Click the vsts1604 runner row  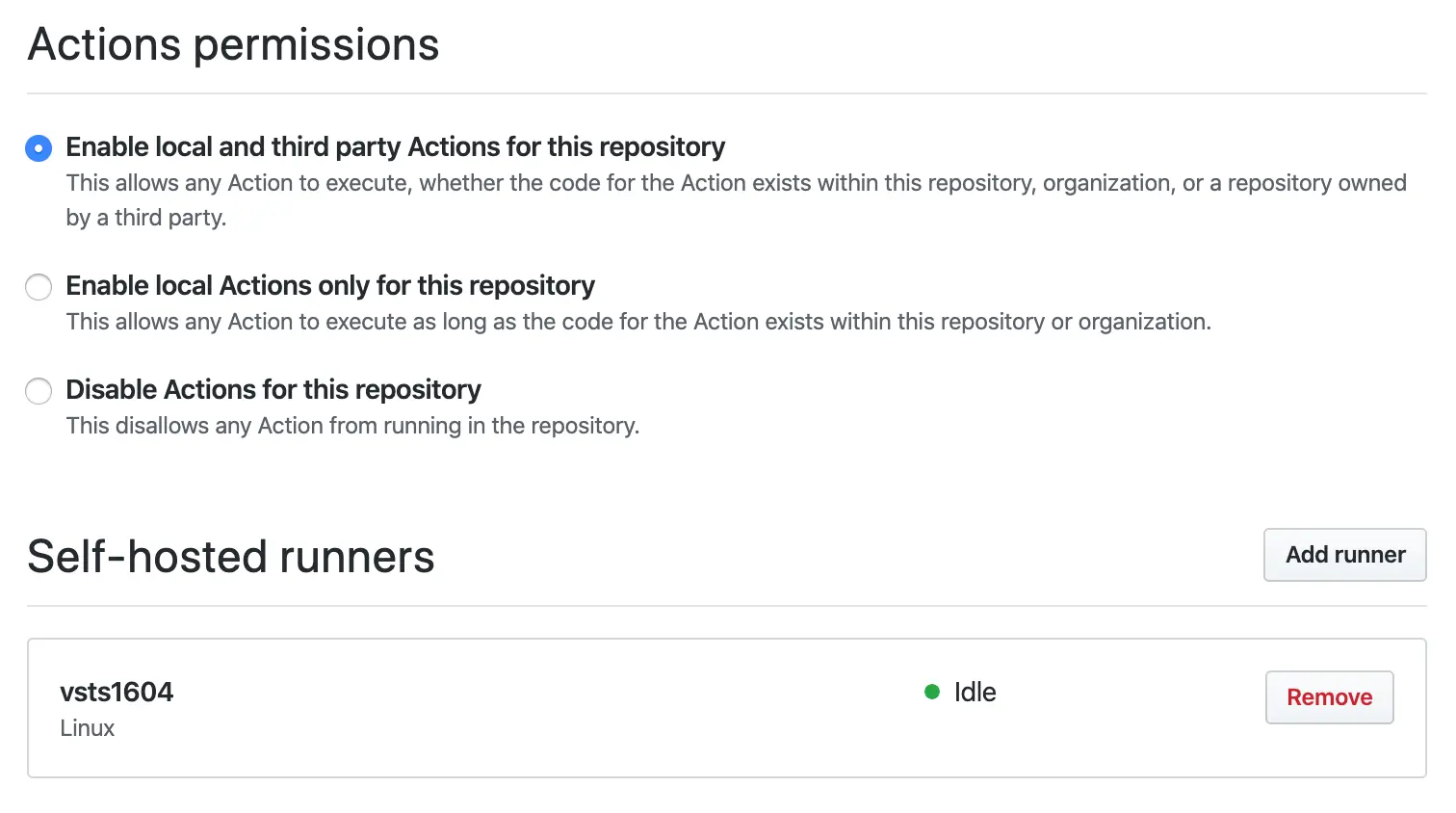[578, 708]
